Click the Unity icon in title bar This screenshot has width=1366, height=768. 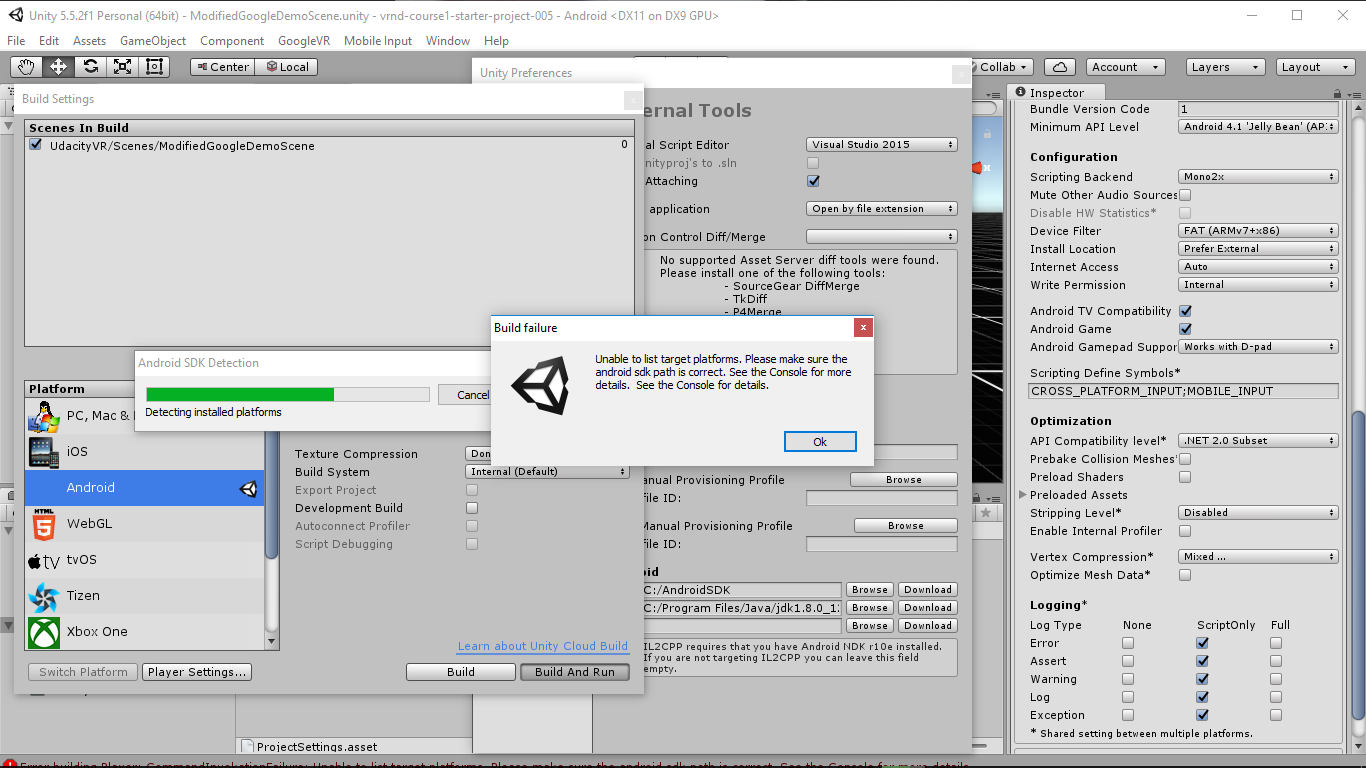pos(15,15)
